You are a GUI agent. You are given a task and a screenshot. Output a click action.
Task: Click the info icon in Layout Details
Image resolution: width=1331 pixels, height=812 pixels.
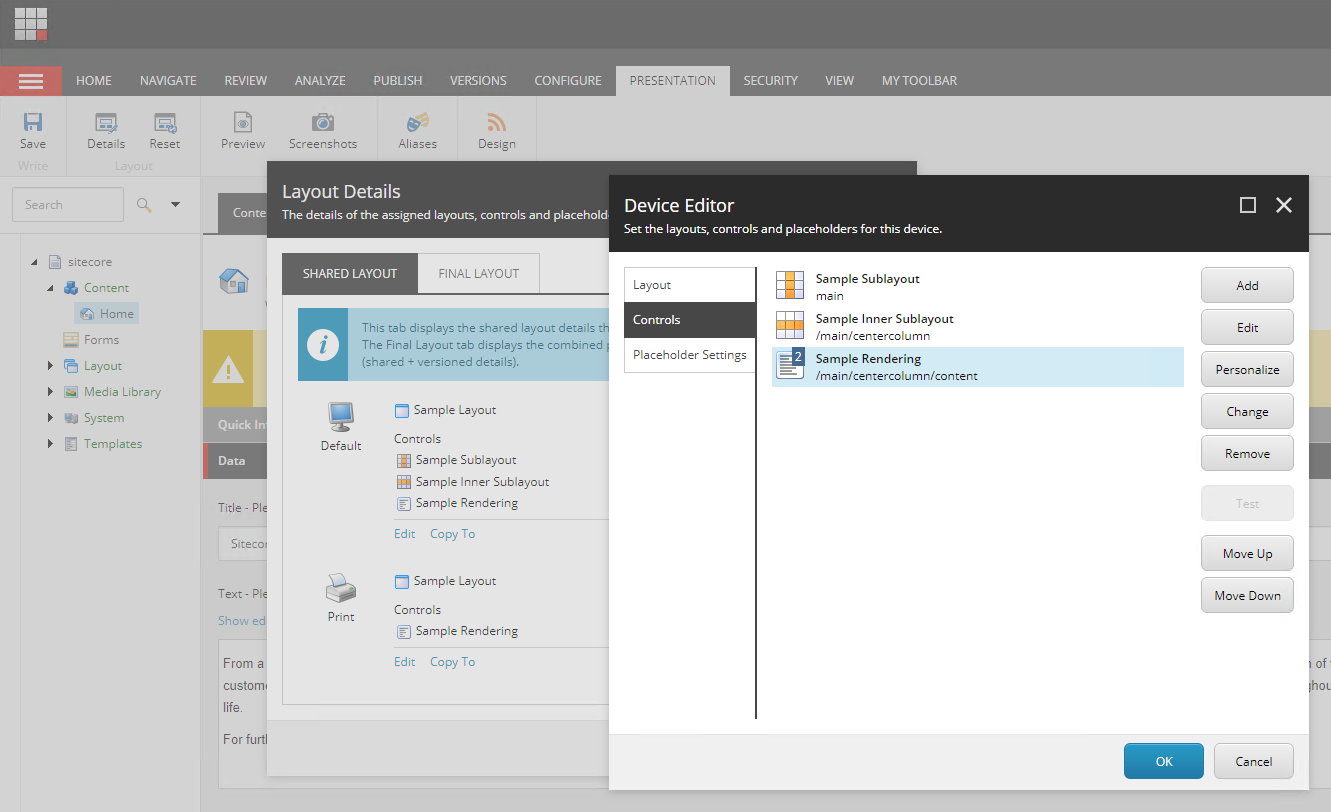(x=322, y=344)
